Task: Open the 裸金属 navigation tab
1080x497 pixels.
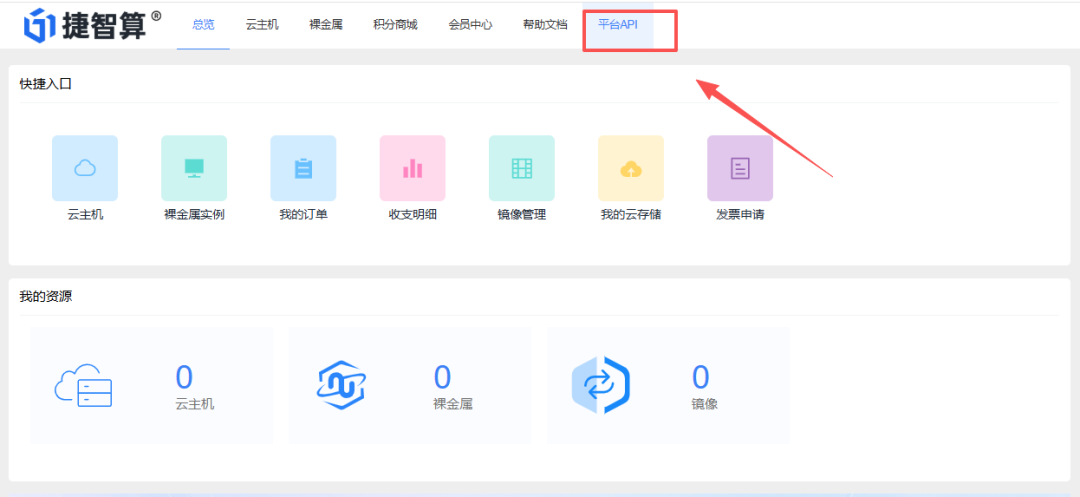Action: point(326,25)
